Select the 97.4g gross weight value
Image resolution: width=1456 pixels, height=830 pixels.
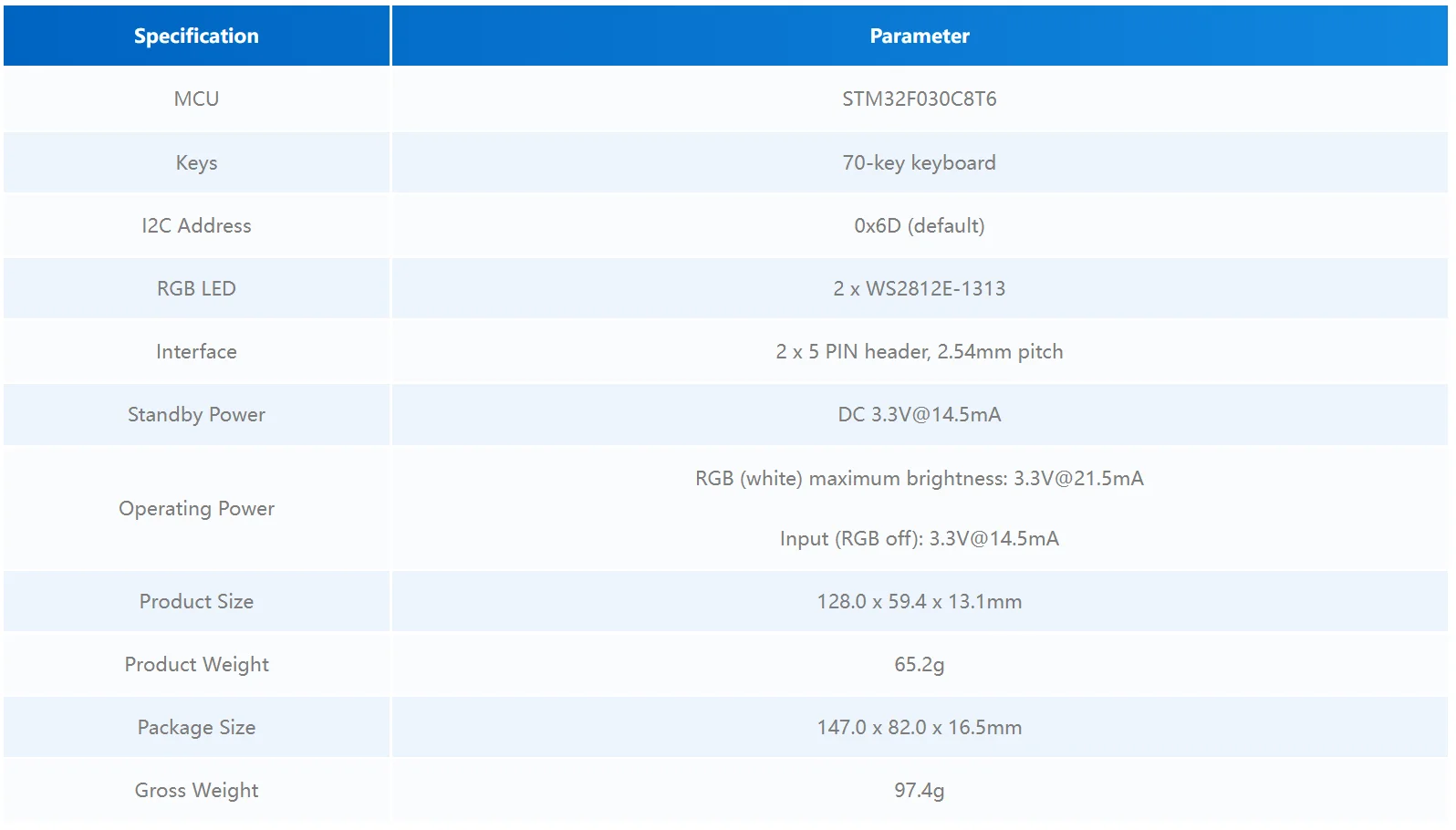pyautogui.click(x=920, y=791)
